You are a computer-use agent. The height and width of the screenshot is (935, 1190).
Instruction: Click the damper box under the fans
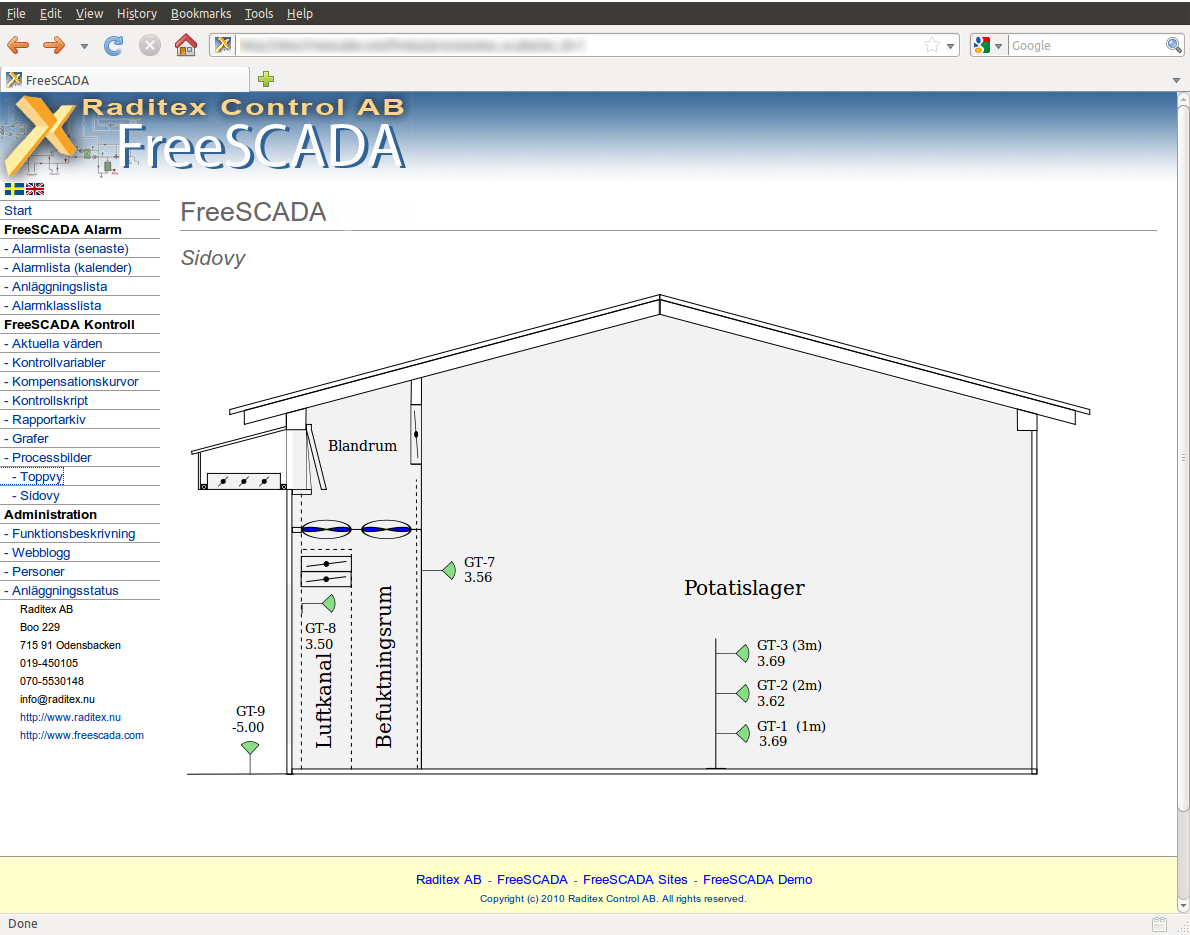coord(326,571)
